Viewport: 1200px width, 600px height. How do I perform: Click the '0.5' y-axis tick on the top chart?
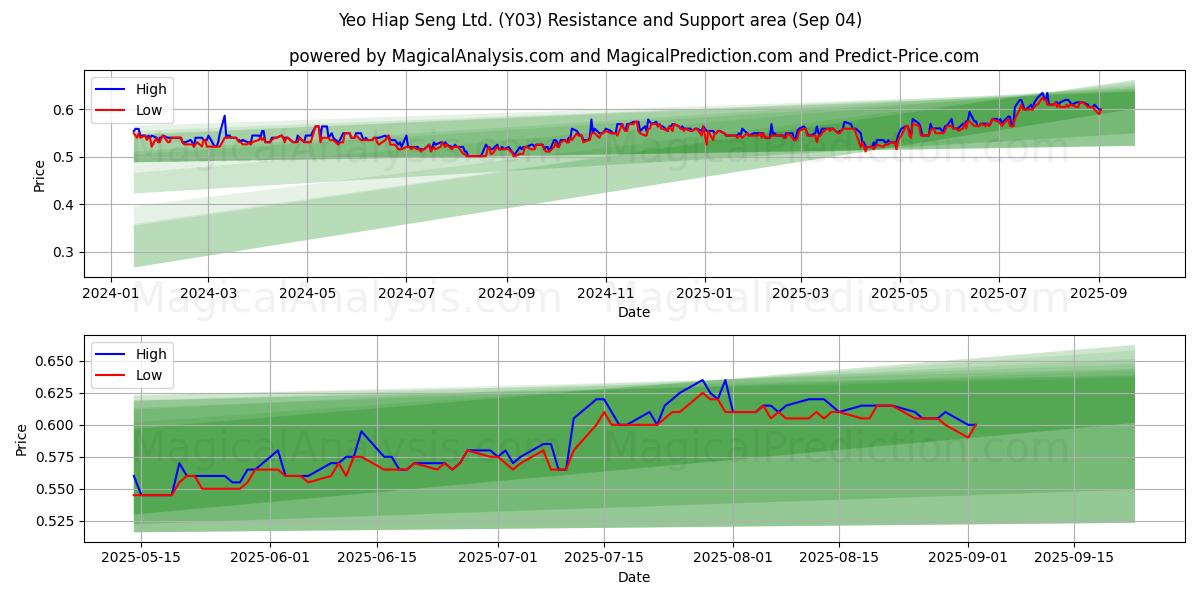pyautogui.click(x=65, y=157)
